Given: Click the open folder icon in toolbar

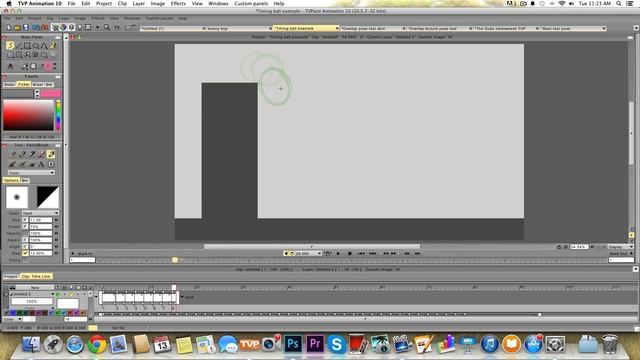Looking at the screenshot, I should click(17, 27).
